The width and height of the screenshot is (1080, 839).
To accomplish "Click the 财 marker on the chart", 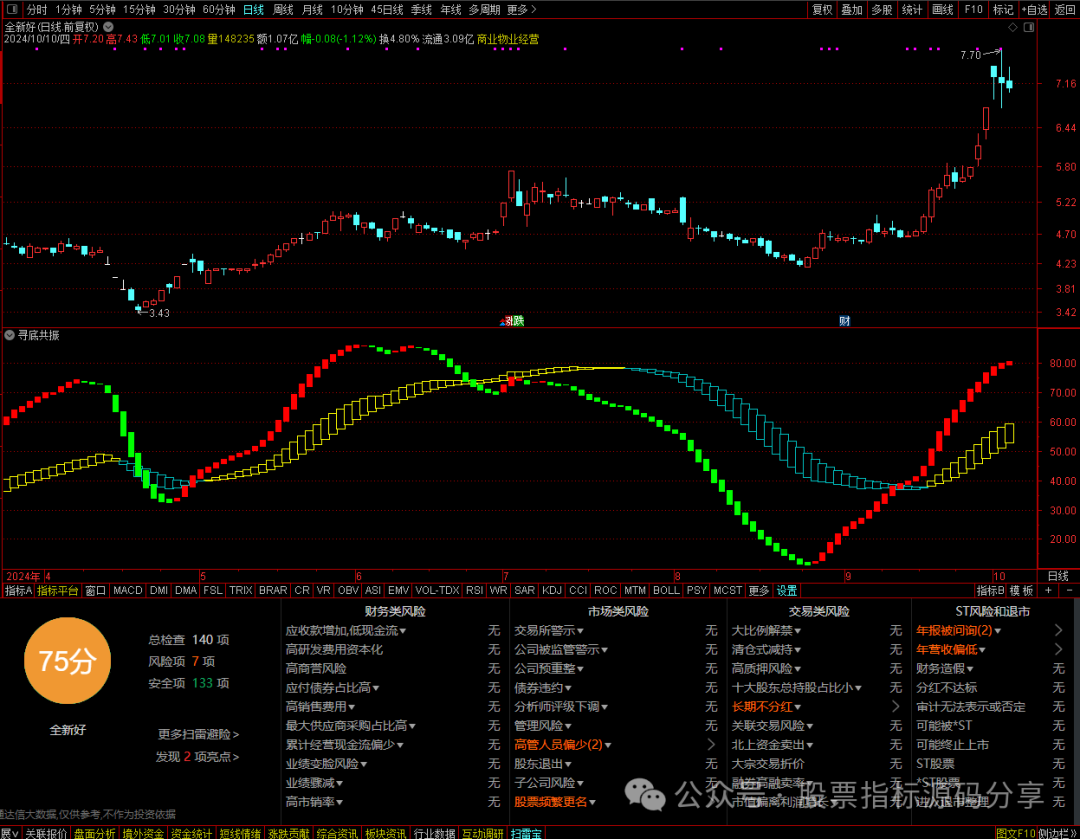I will (844, 321).
